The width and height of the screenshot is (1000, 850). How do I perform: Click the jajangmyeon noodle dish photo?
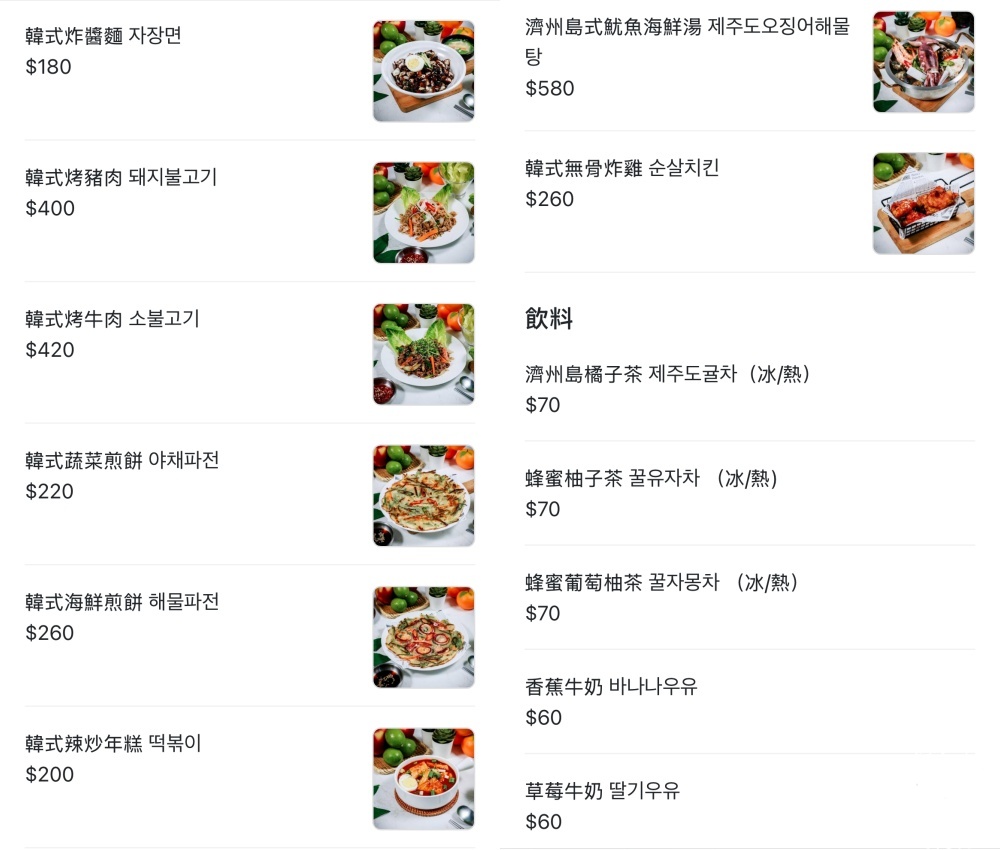423,71
